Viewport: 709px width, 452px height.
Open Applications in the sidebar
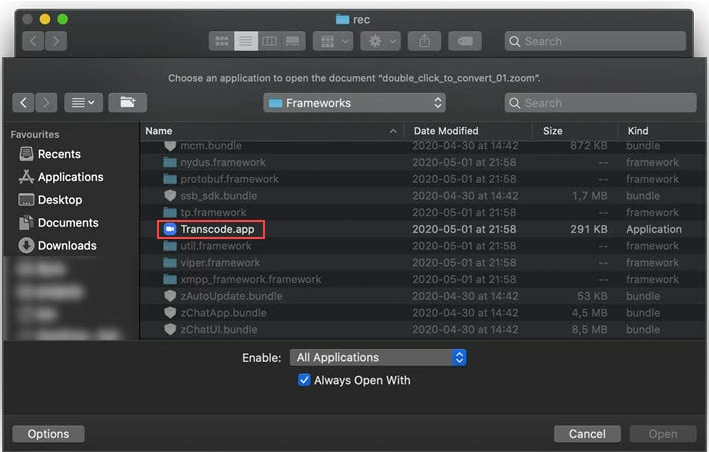tap(61, 177)
